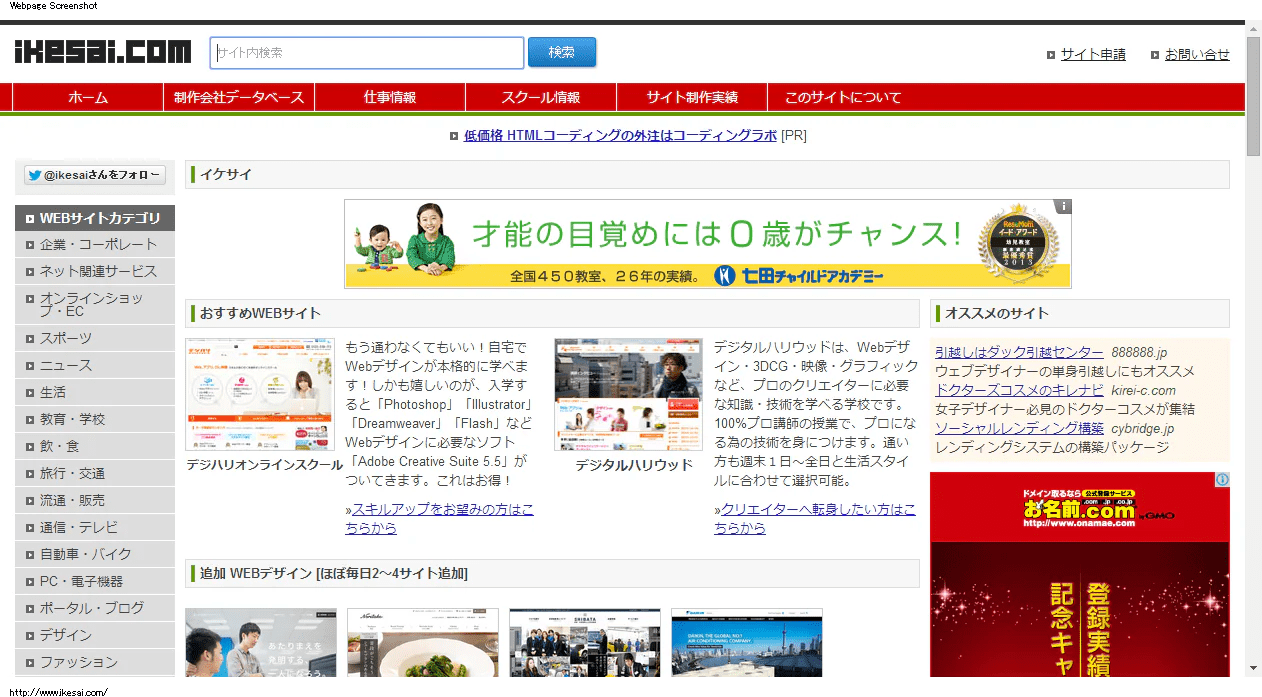The height and width of the screenshot is (697, 1262).
Task: Click the page scrollbar down arrow
Action: (x=1254, y=668)
